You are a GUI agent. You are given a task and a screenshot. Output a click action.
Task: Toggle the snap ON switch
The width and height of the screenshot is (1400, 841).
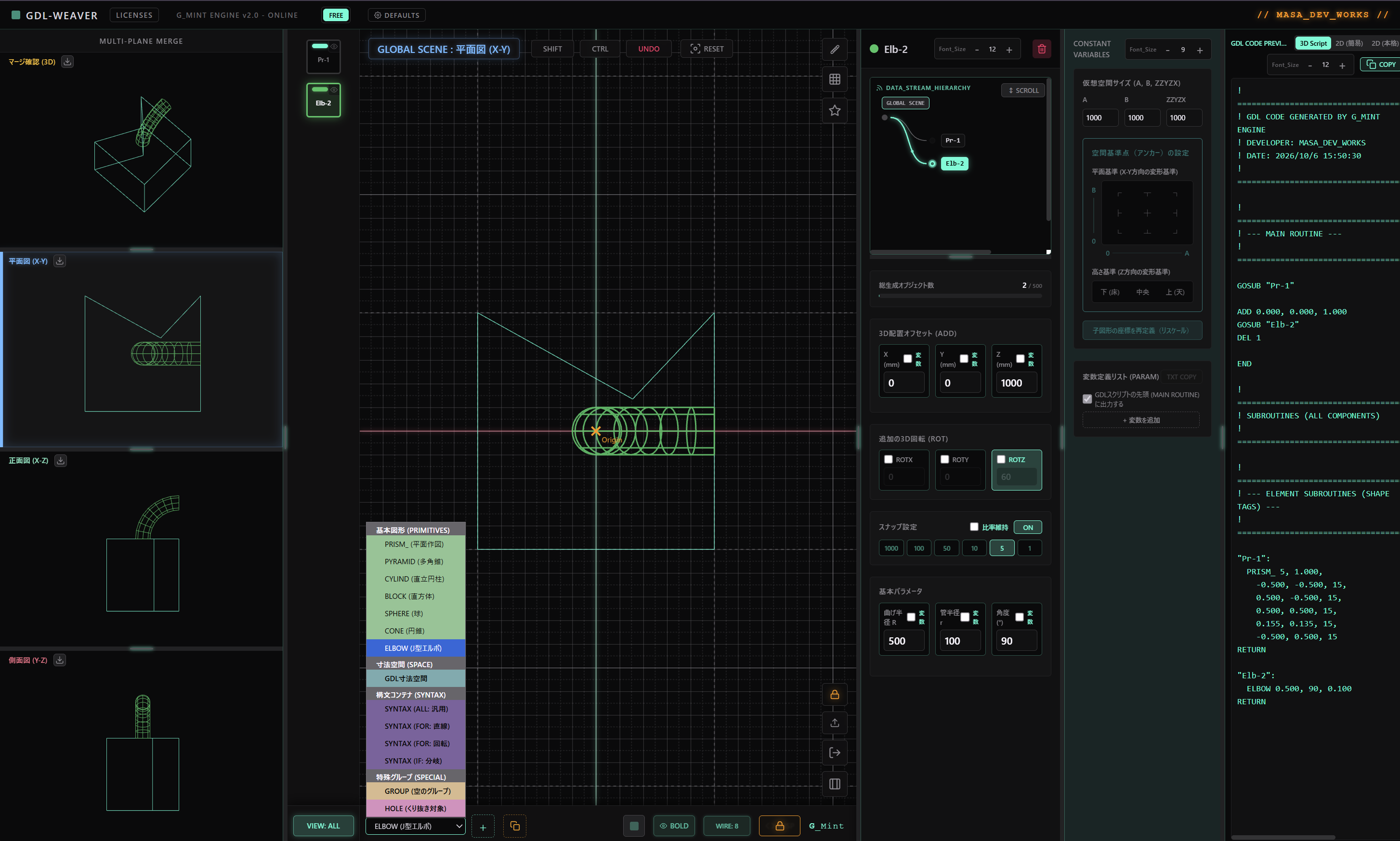point(1028,528)
